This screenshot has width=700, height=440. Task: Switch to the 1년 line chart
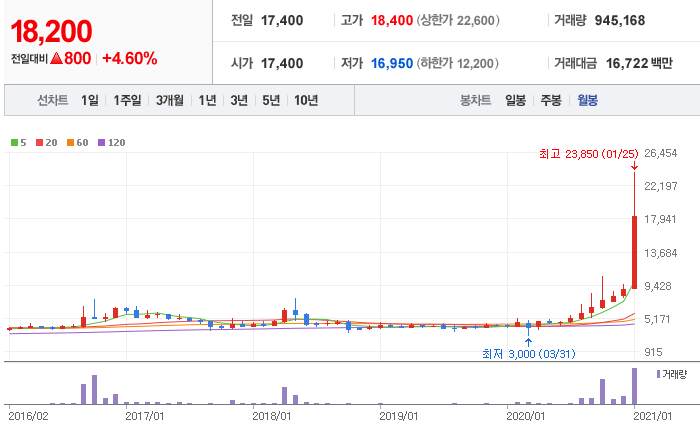pos(207,100)
